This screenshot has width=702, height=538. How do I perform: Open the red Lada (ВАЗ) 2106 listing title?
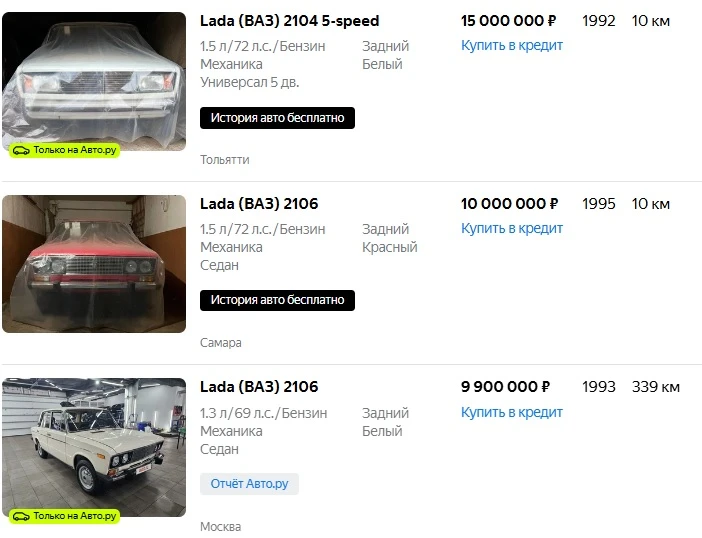click(259, 204)
